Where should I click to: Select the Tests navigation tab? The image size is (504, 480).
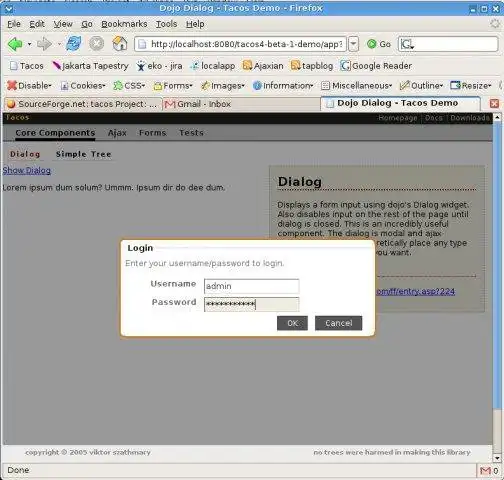[x=191, y=133]
